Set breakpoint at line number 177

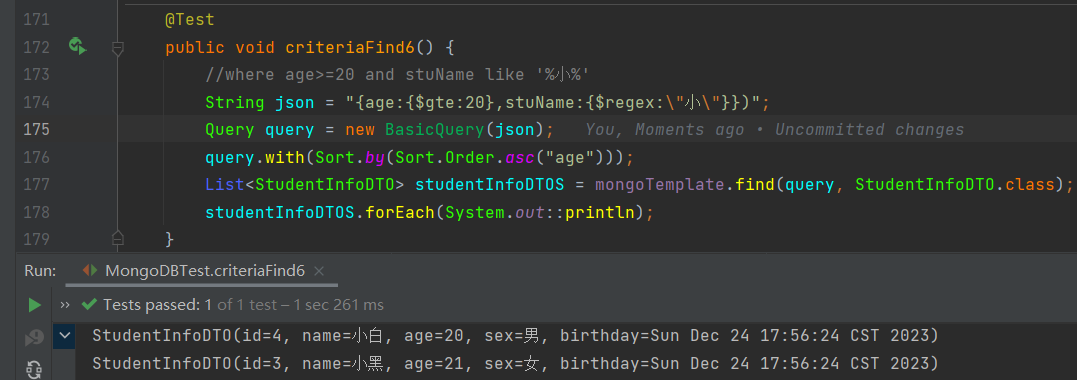36,184
